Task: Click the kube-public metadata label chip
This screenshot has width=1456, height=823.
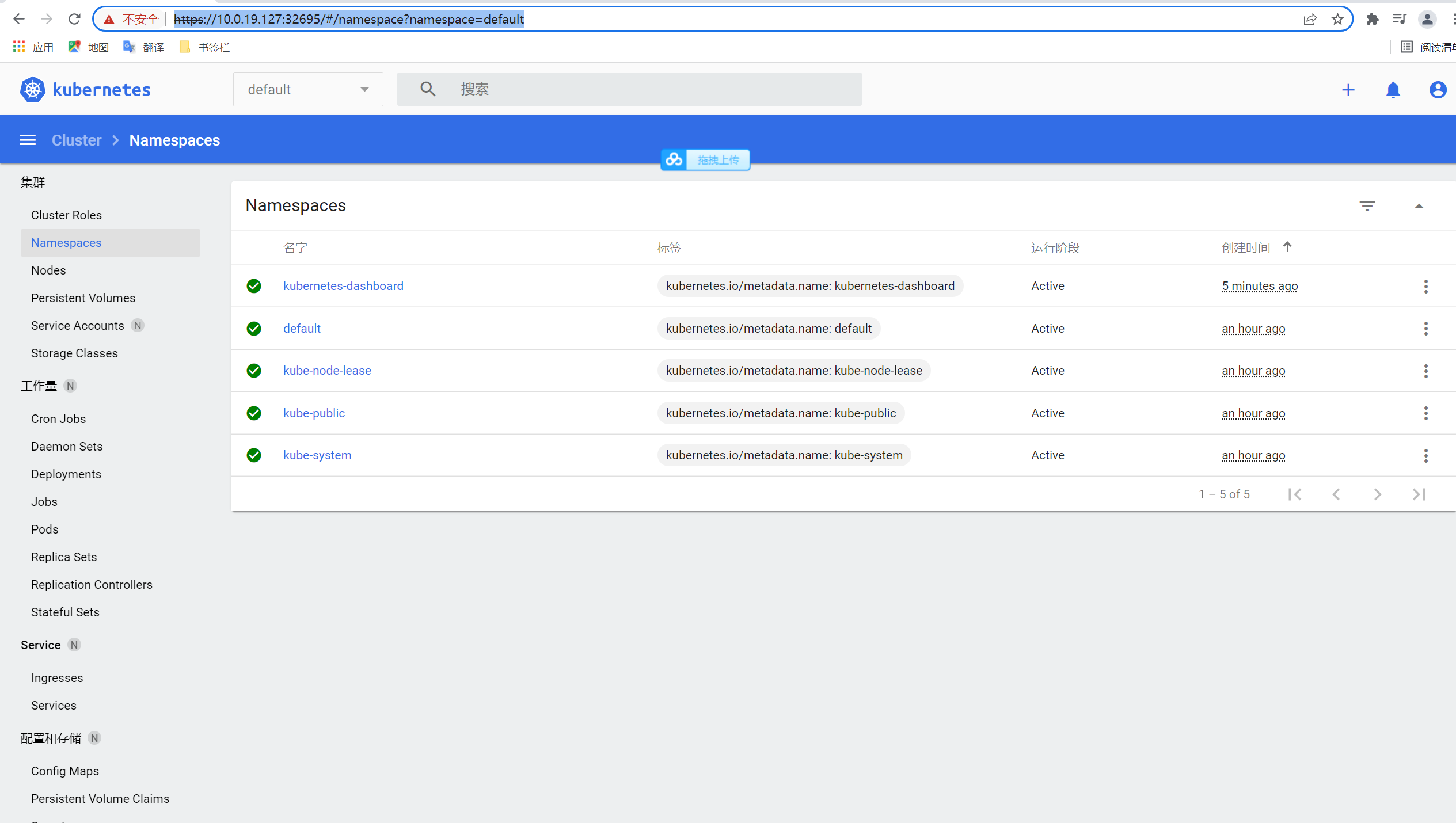Action: [x=781, y=413]
